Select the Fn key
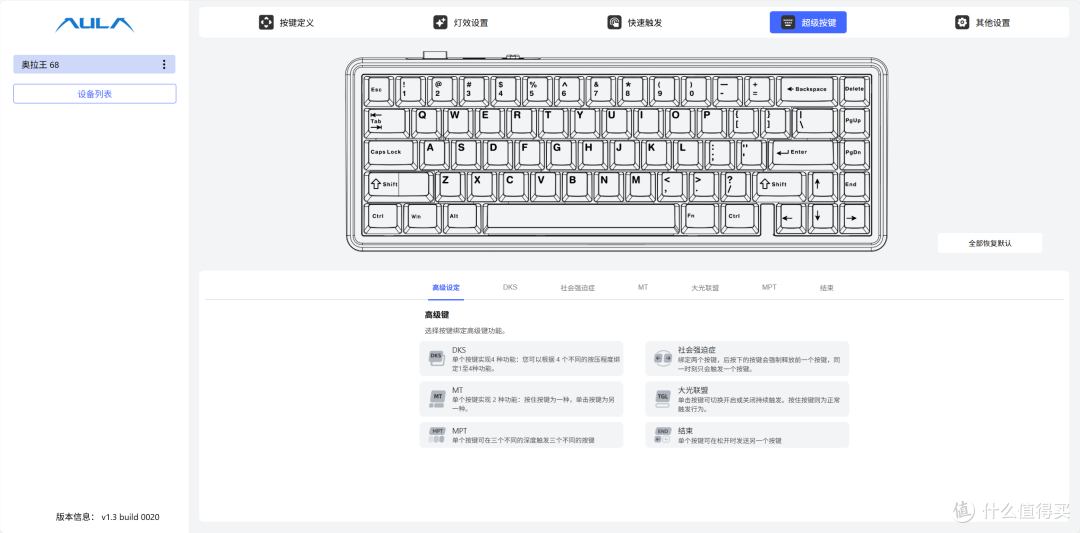The width and height of the screenshot is (1080, 533). 701,216
